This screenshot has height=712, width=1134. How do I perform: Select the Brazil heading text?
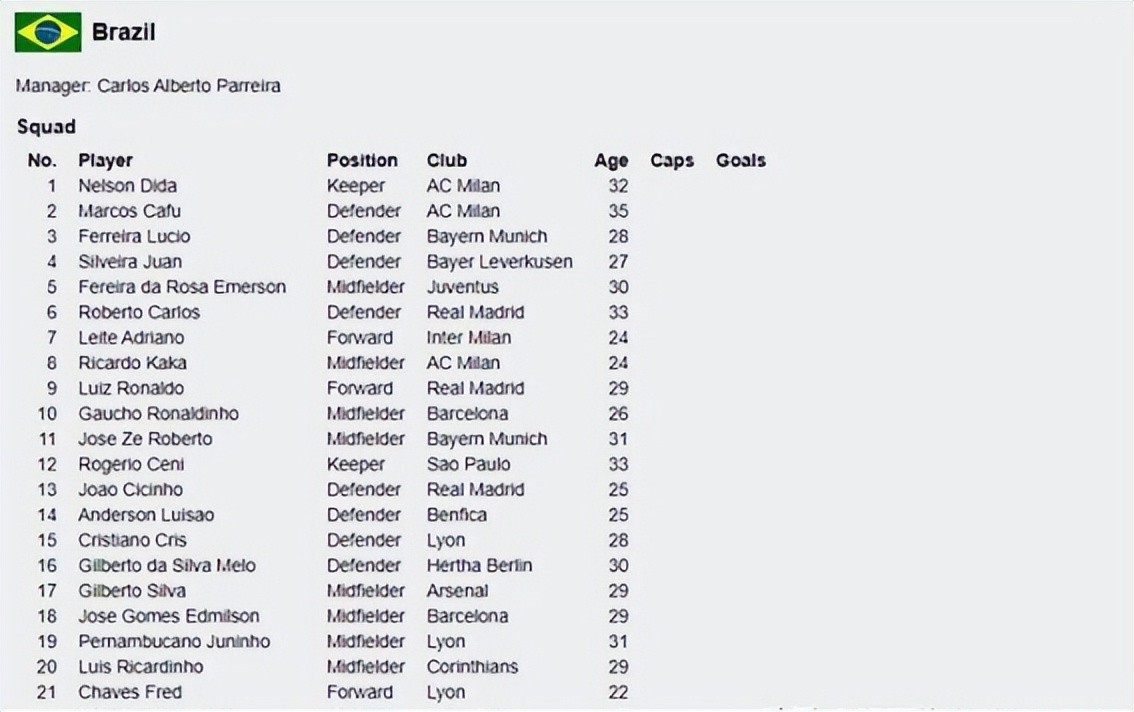pos(123,33)
